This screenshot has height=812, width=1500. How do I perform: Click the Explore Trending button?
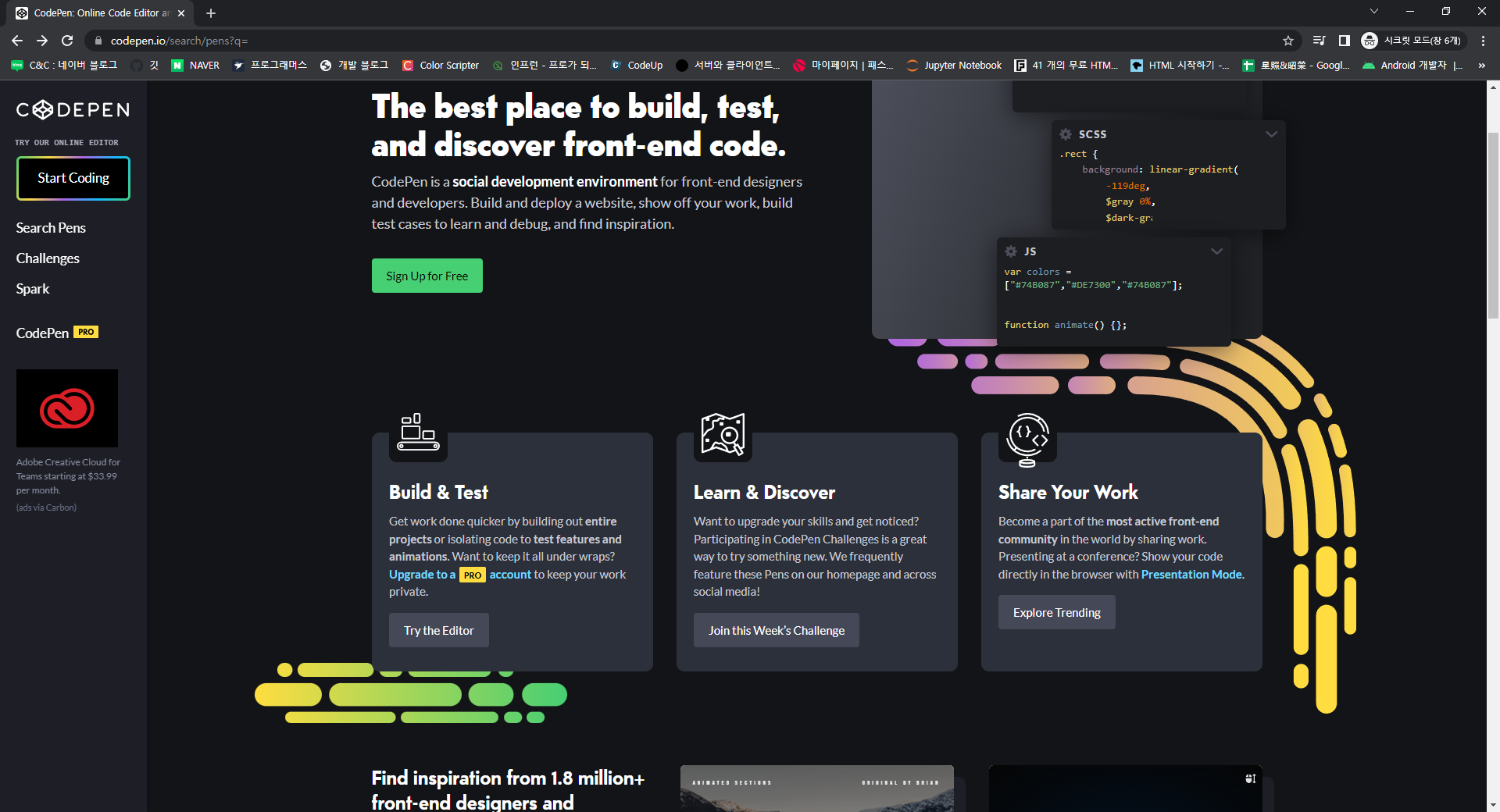[1057, 612]
